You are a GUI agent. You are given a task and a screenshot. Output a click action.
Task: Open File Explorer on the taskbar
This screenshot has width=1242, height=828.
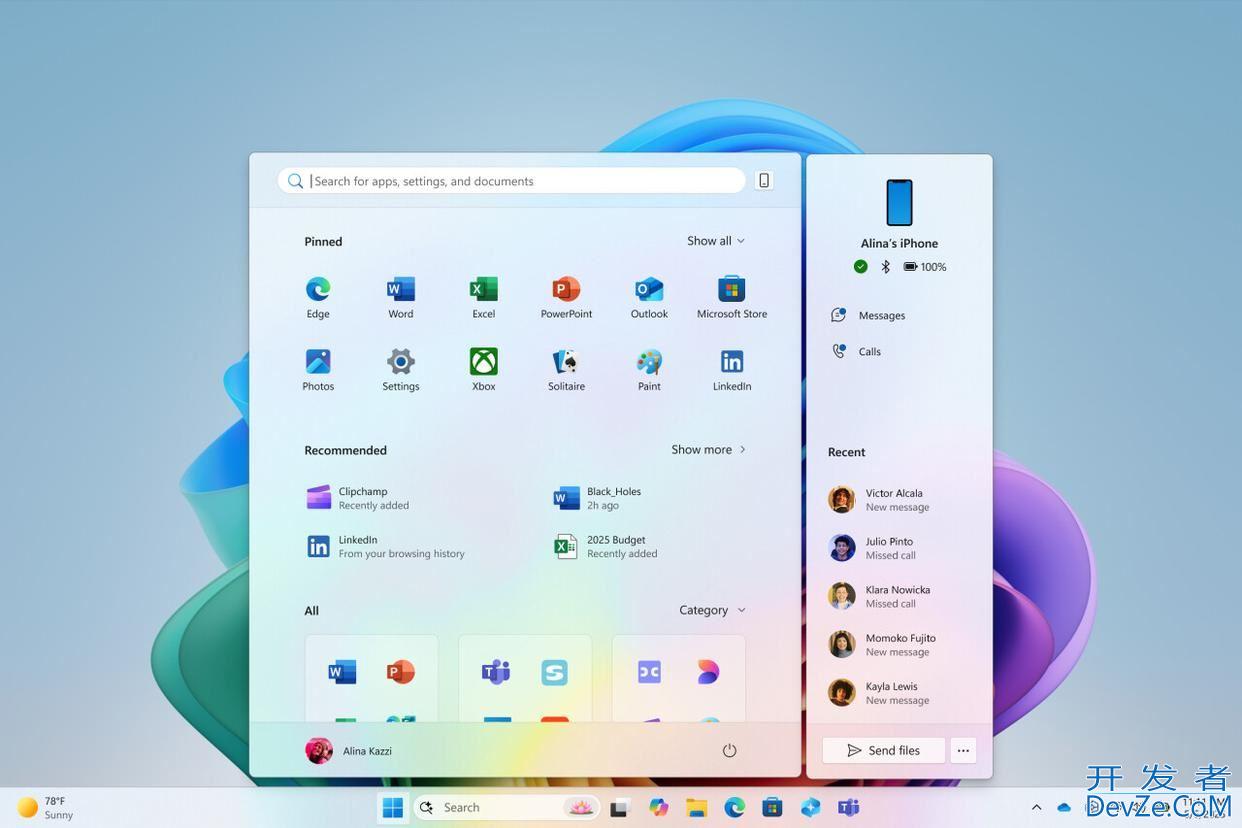(x=696, y=808)
